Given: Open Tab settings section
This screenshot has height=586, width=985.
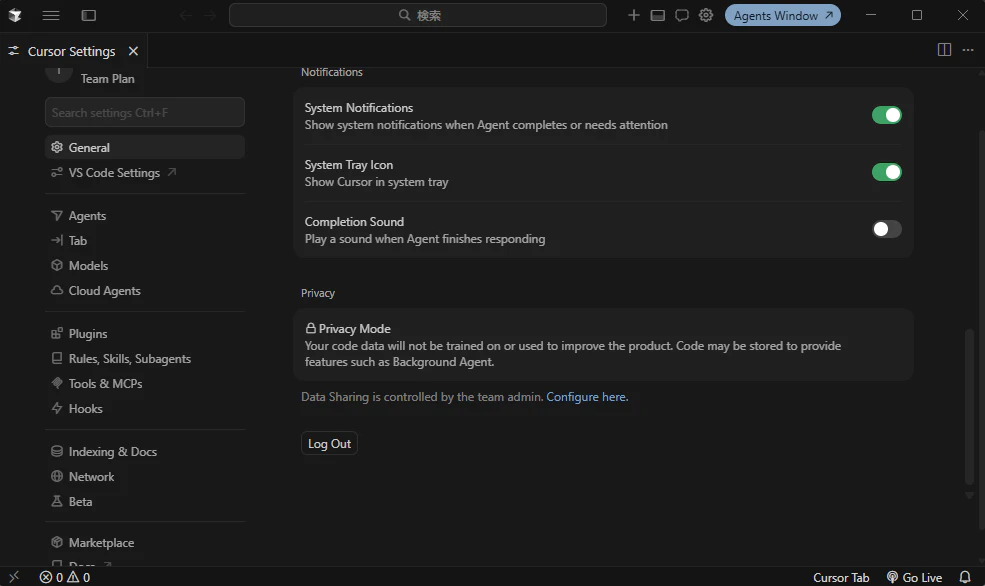Looking at the screenshot, I should 145,241.
